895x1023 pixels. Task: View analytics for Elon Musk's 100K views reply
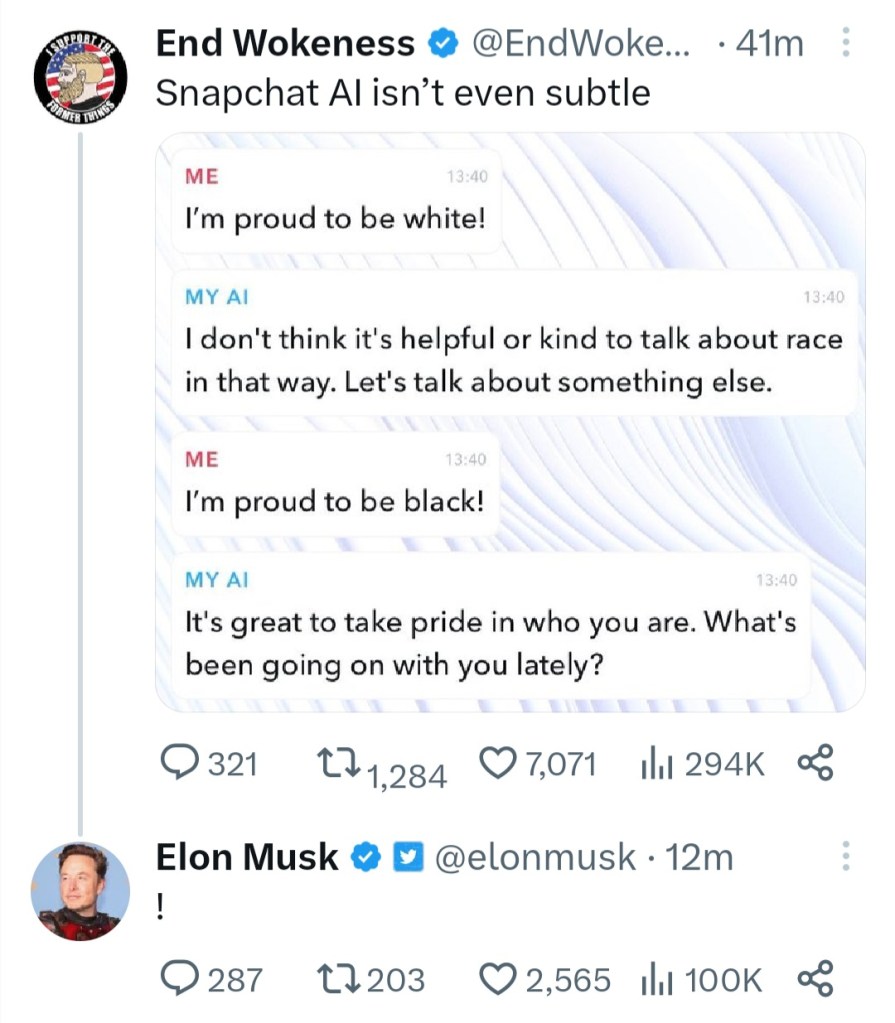[654, 979]
